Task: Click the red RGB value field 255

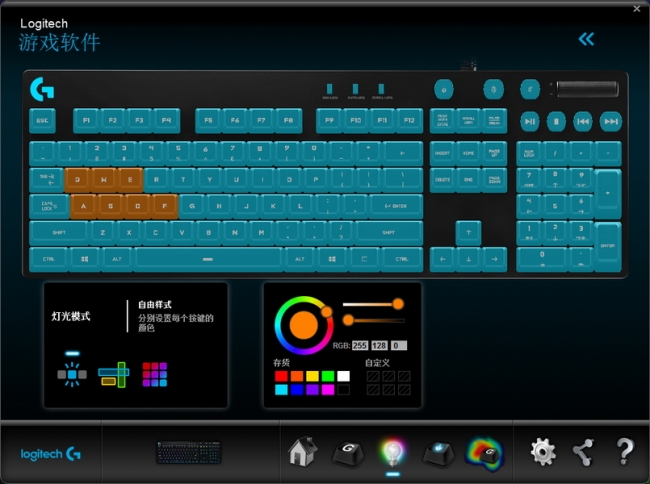Action: tap(360, 346)
